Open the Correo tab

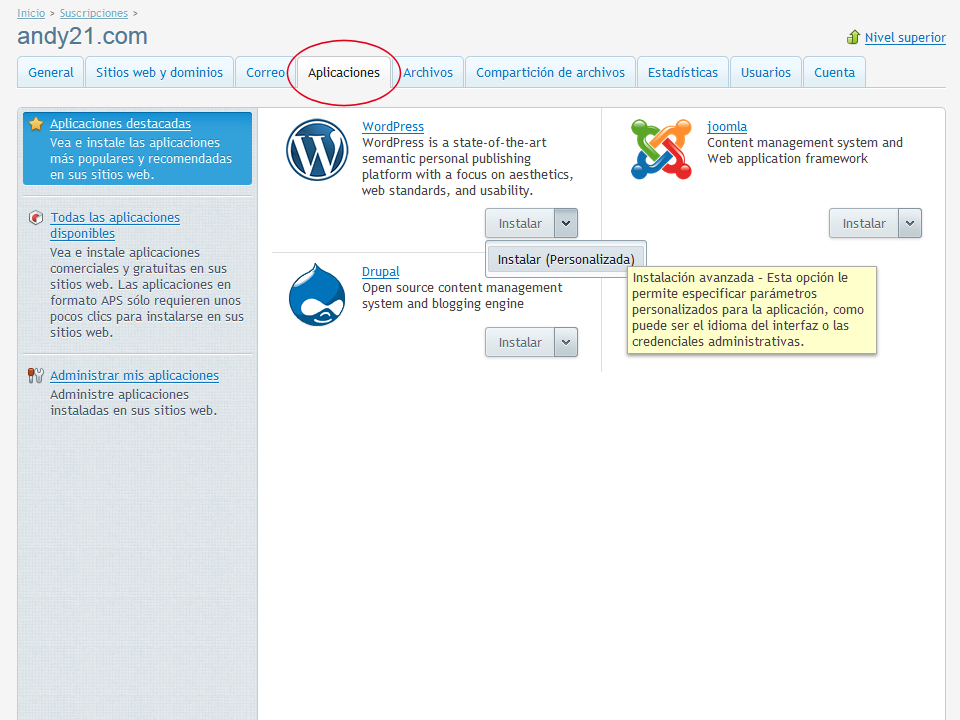coord(265,72)
